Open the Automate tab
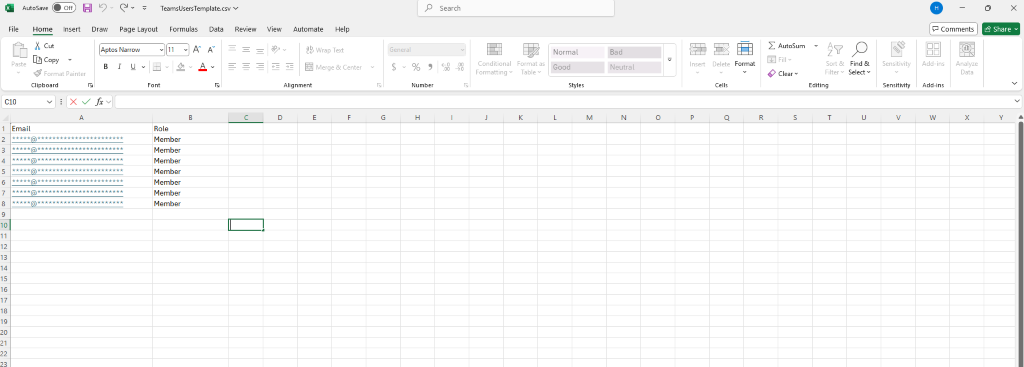 point(308,29)
